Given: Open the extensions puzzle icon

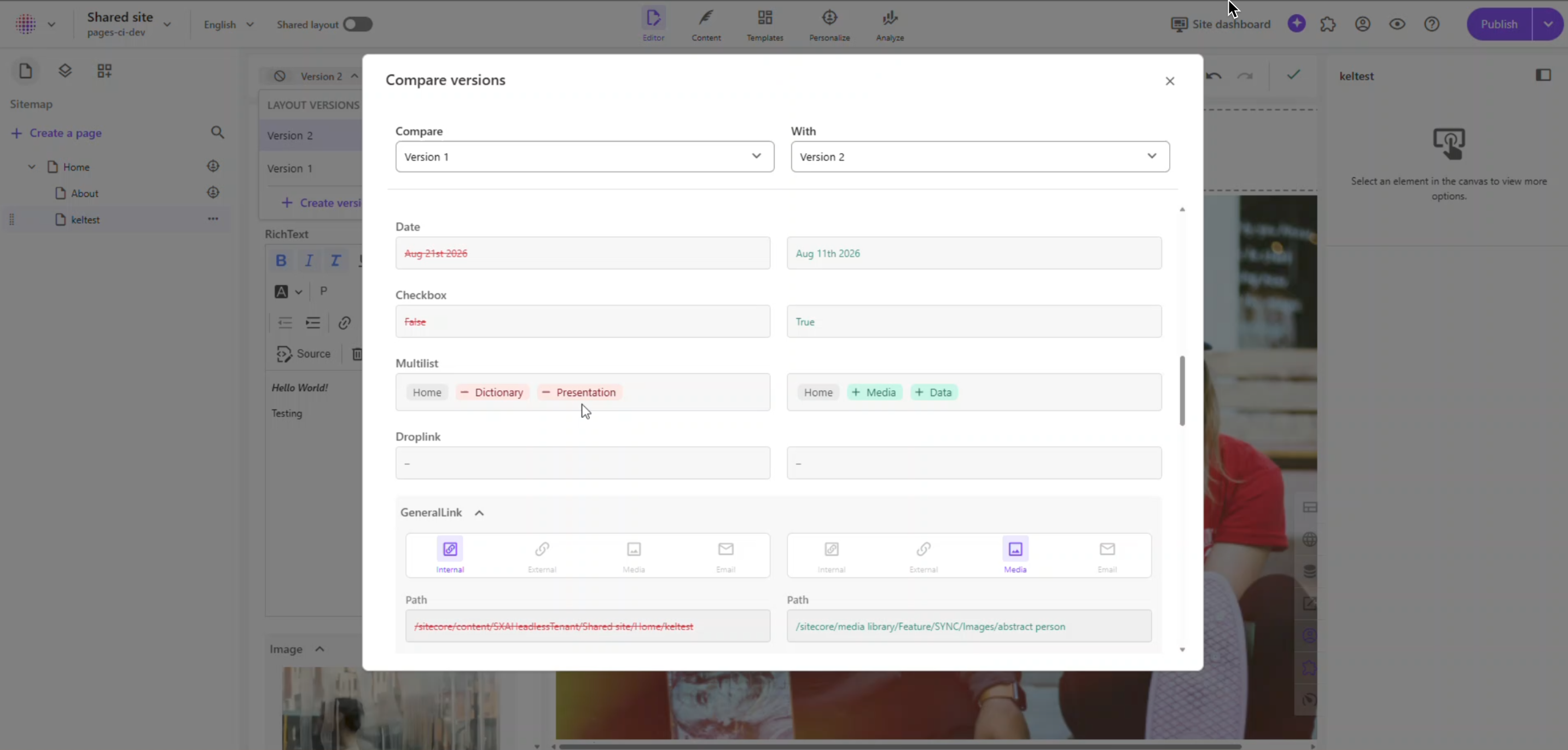Looking at the screenshot, I should (1328, 25).
